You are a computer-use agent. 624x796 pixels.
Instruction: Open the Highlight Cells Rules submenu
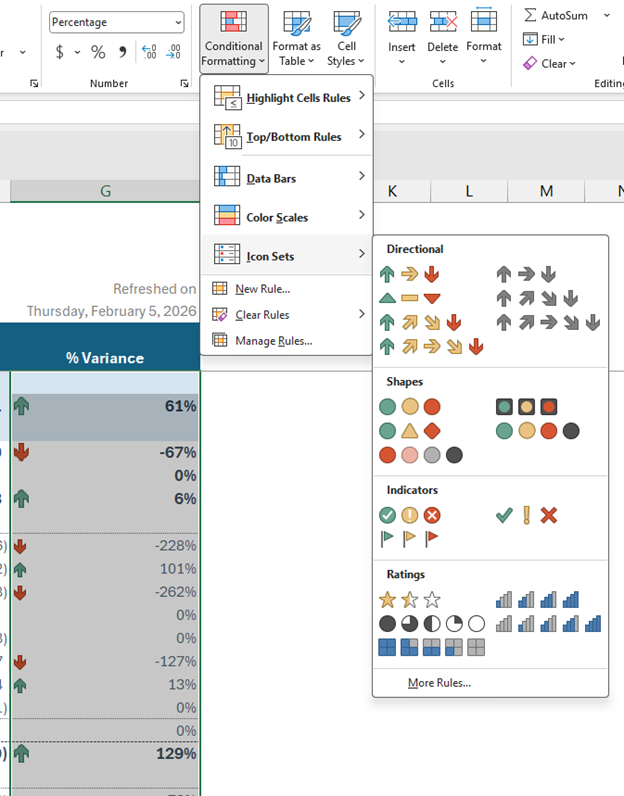pos(286,98)
